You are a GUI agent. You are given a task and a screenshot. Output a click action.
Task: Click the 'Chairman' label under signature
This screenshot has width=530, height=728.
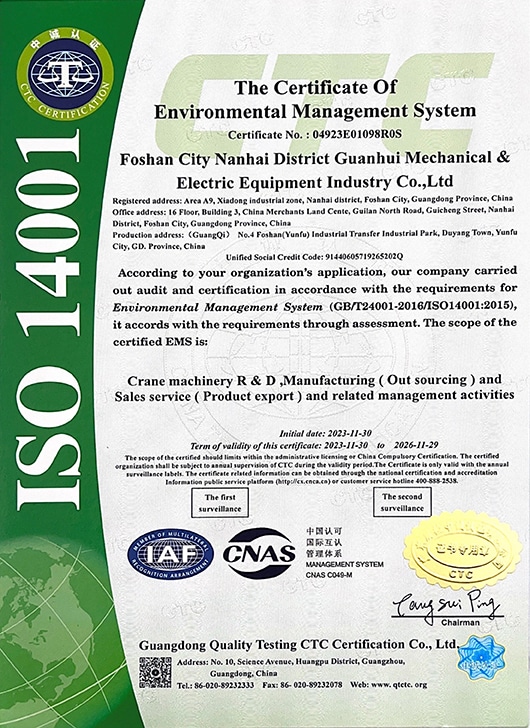point(460,623)
